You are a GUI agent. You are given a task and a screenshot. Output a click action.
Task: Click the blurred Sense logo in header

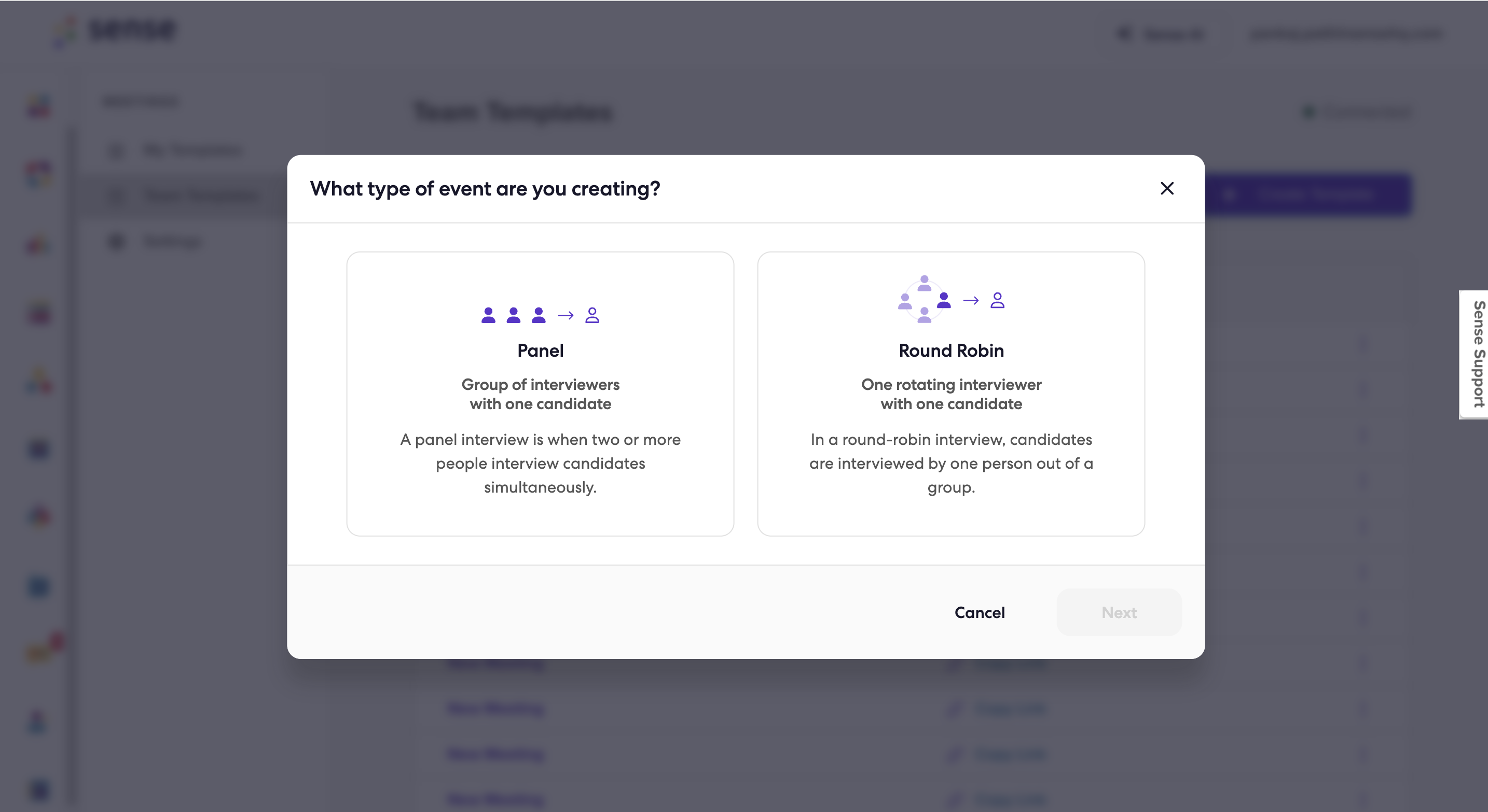pyautogui.click(x=116, y=30)
